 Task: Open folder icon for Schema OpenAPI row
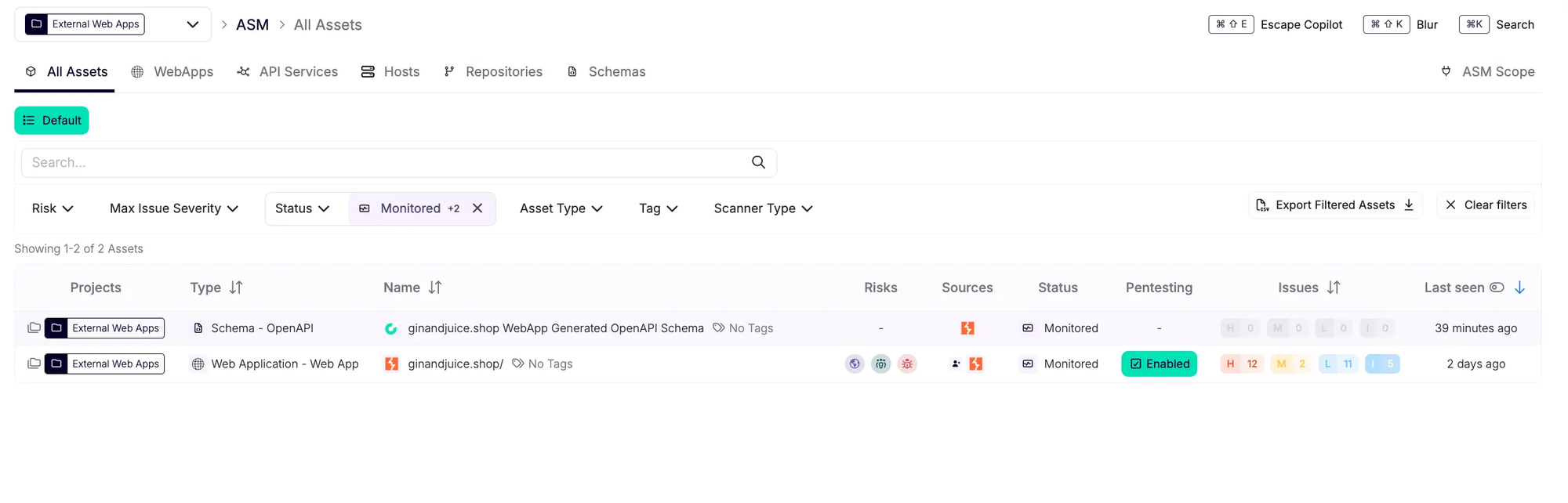[x=34, y=328]
